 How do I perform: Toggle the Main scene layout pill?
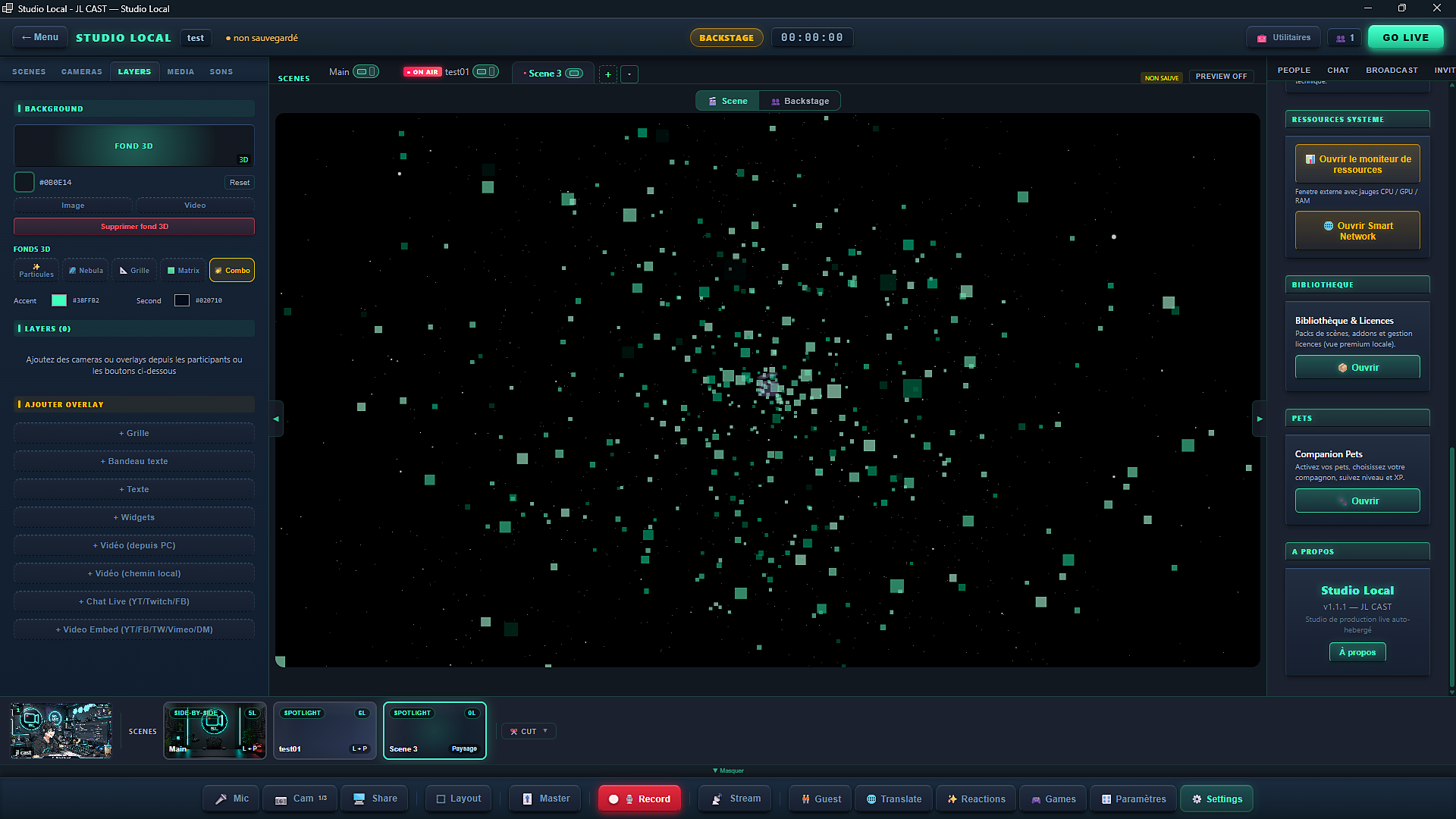tap(366, 72)
